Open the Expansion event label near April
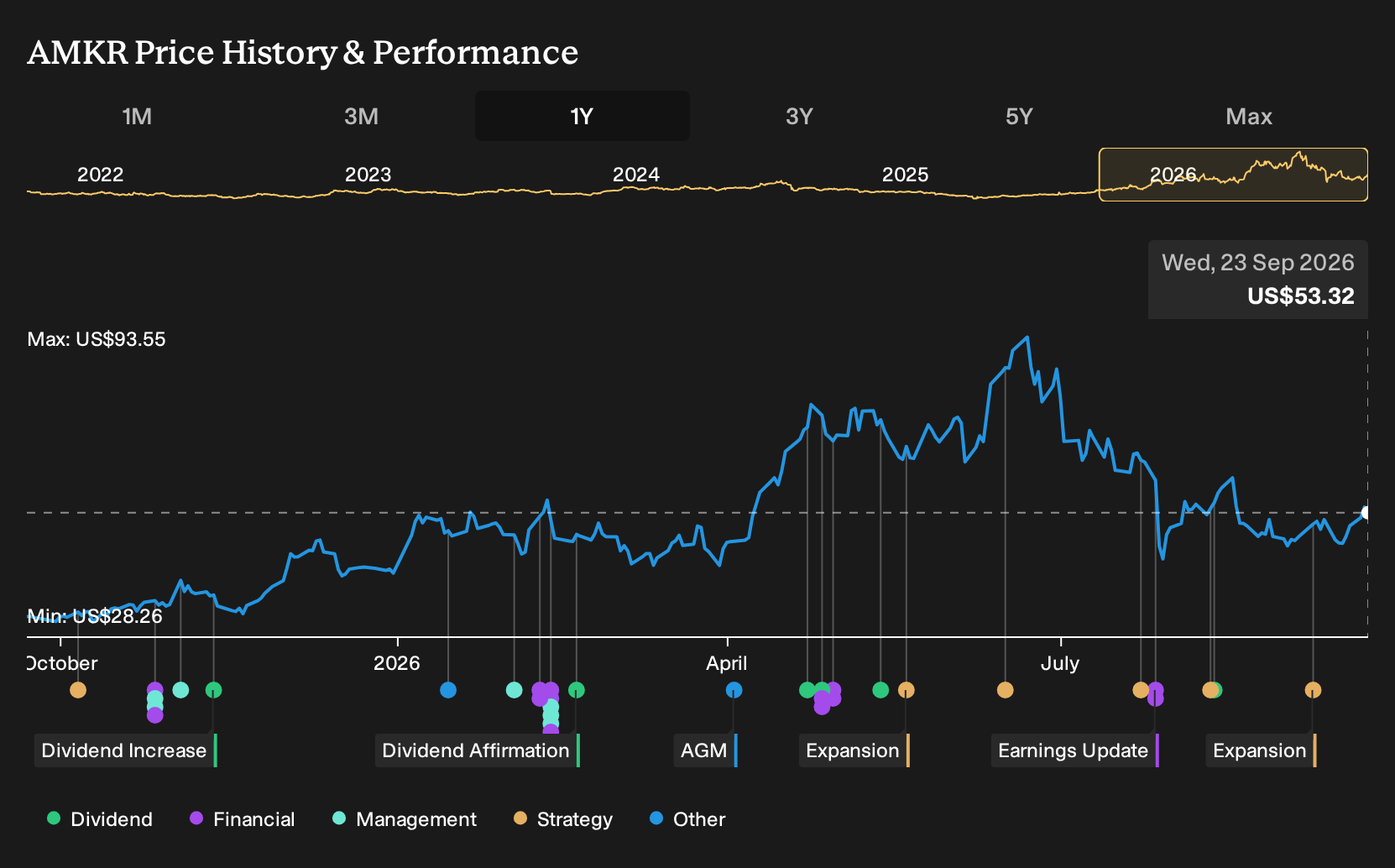The width and height of the screenshot is (1395, 868). tap(854, 750)
